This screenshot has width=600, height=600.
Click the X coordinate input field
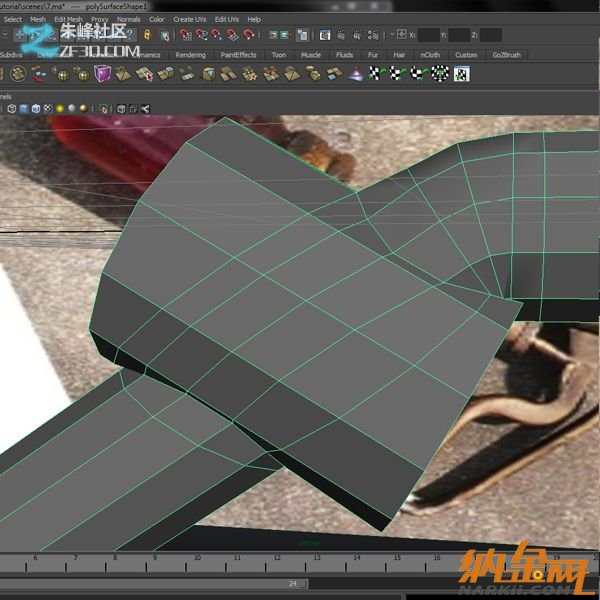(x=429, y=35)
